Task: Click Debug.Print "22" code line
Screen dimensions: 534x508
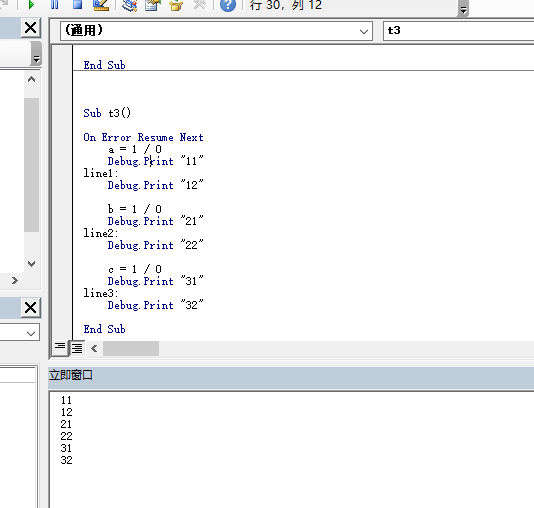Action: (156, 245)
